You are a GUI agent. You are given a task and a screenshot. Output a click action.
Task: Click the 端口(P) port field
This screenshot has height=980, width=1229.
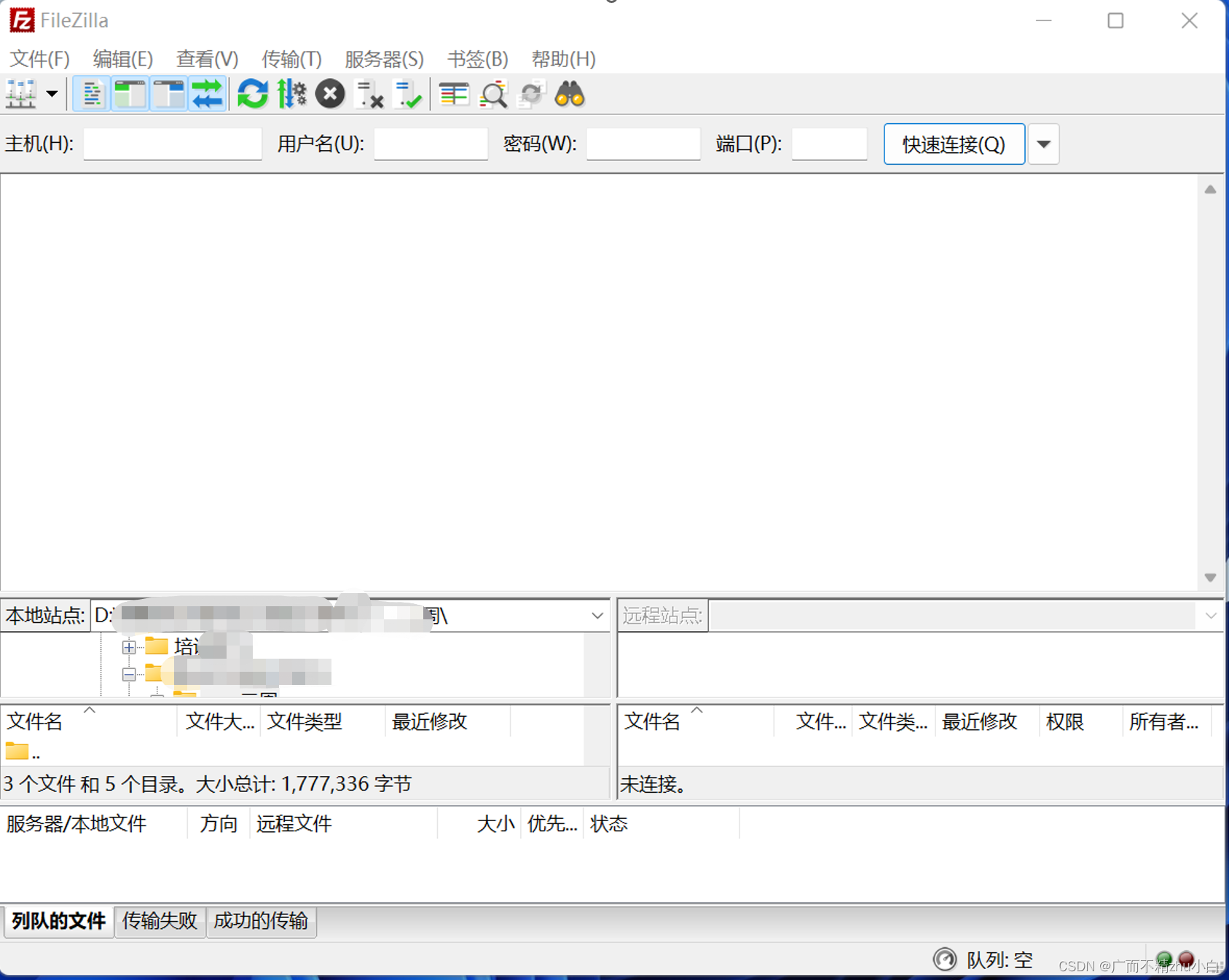[829, 144]
